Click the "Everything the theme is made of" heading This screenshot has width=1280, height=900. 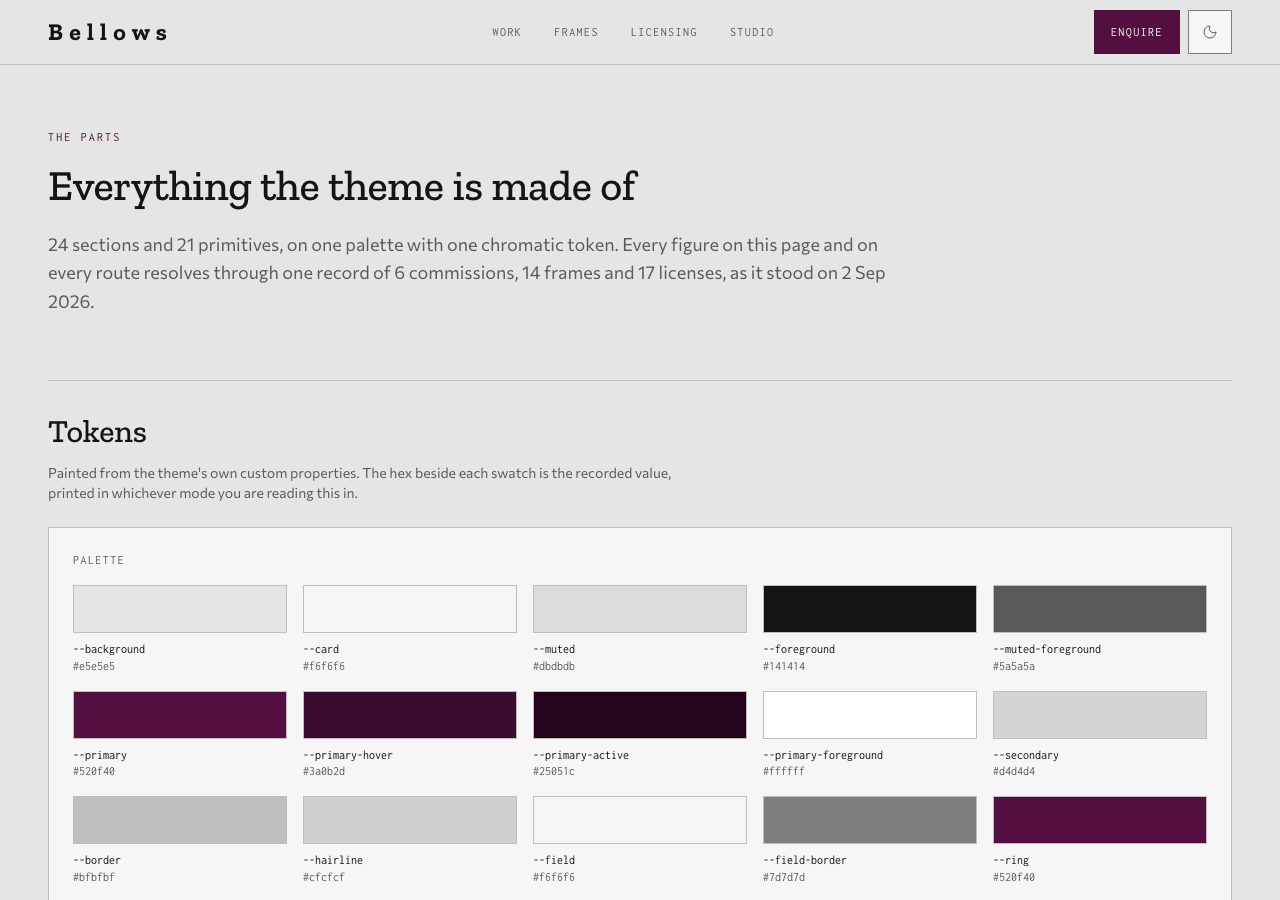tap(342, 187)
